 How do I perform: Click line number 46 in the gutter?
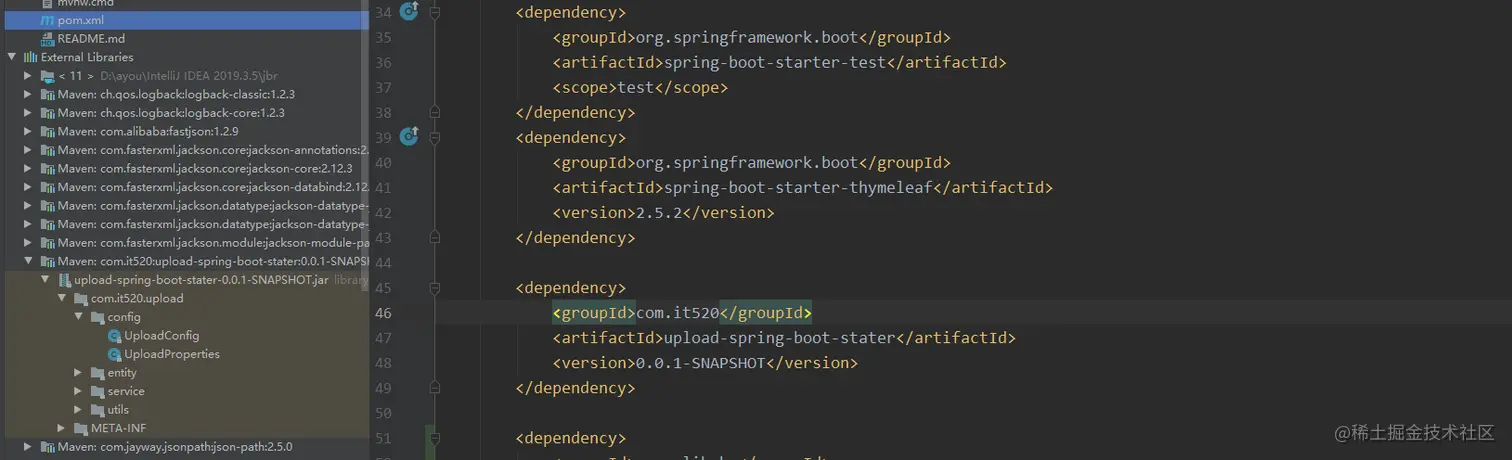[x=383, y=313]
